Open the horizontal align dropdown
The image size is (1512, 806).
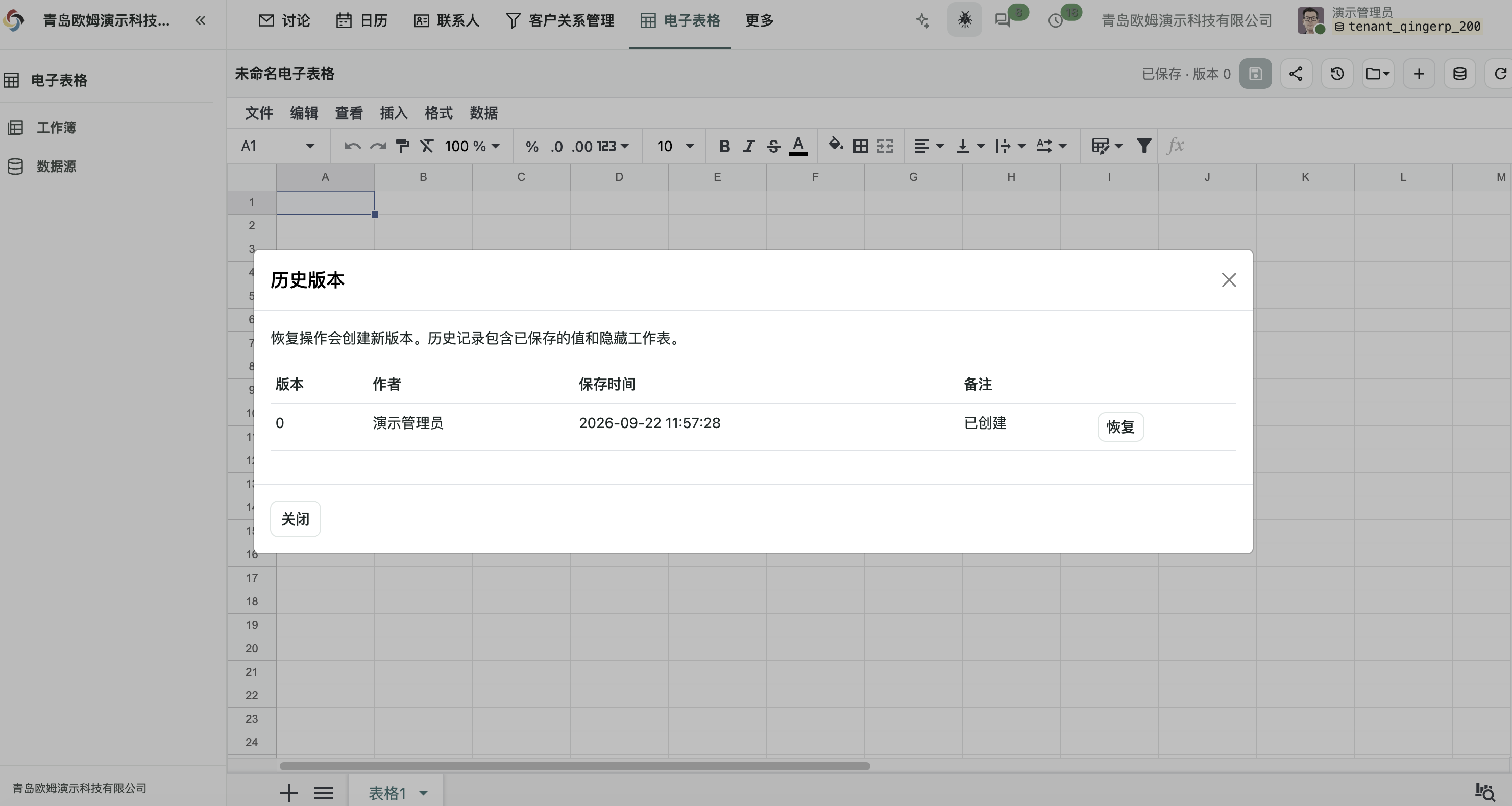point(929,146)
